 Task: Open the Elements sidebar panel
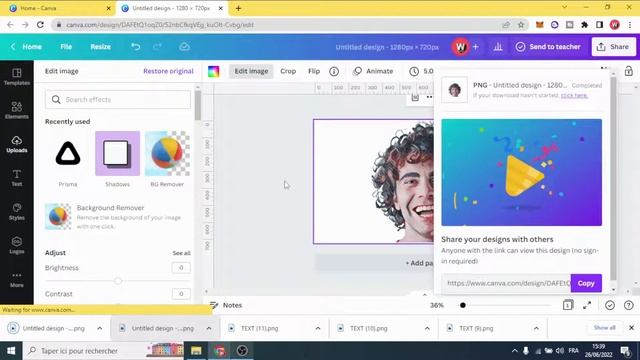17,110
